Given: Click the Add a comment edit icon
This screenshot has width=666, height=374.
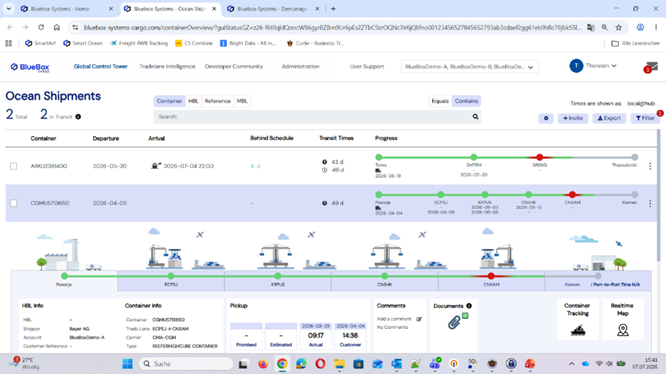Looking at the screenshot, I should tap(419, 319).
